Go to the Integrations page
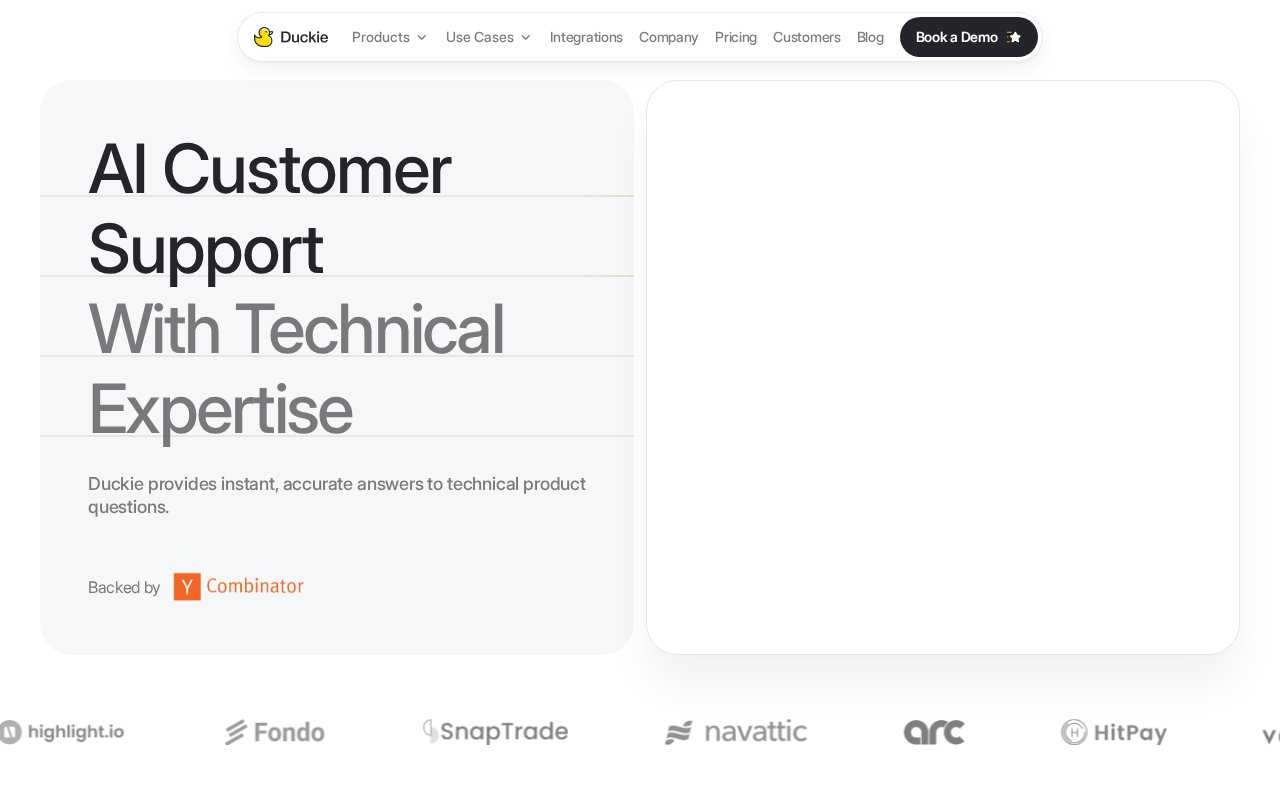Image resolution: width=1280 pixels, height=800 pixels. pos(586,37)
